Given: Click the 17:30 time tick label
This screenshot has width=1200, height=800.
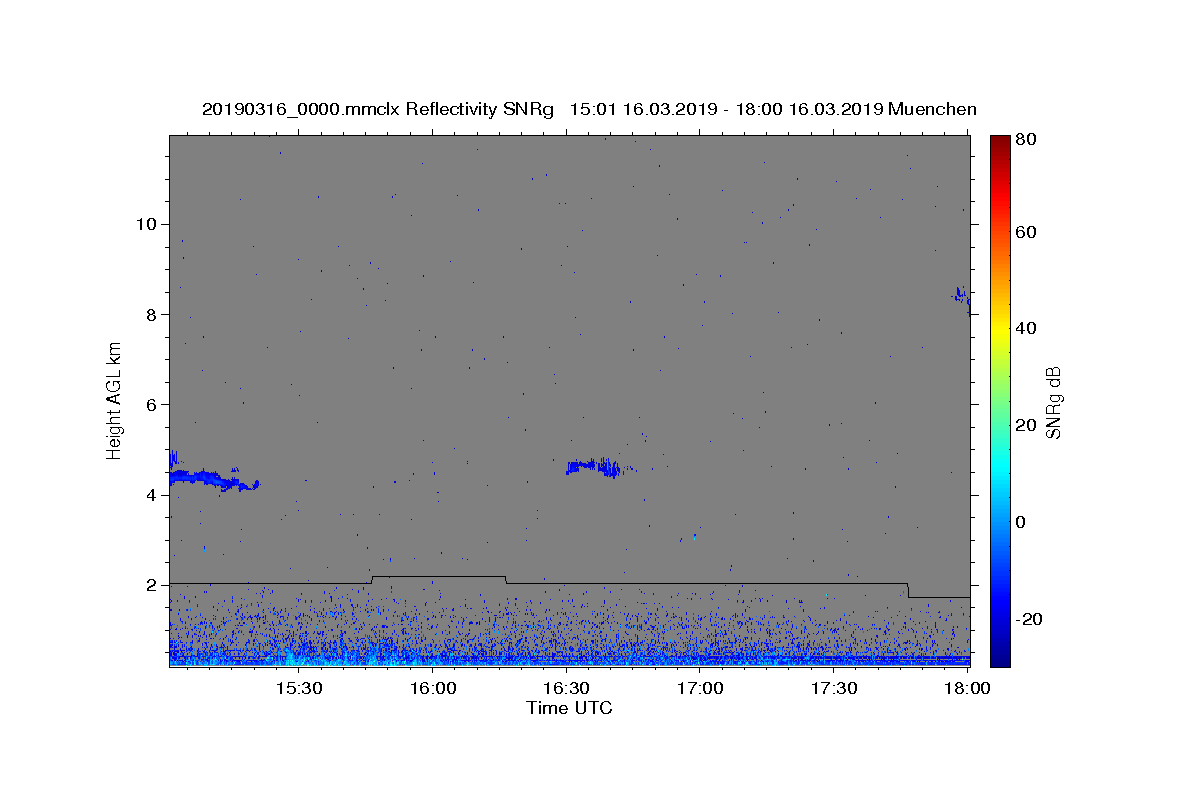Looking at the screenshot, I should [833, 689].
